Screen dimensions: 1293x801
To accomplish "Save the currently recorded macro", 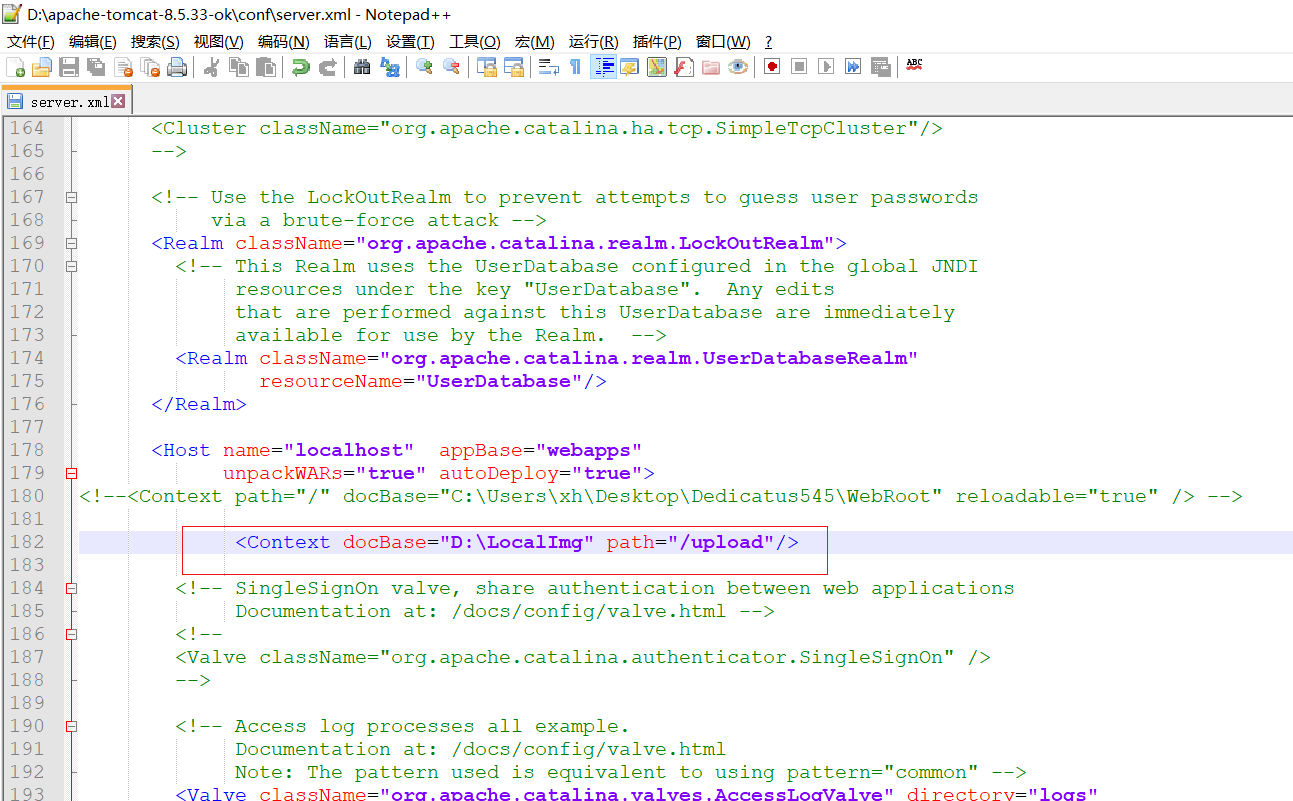I will coord(880,67).
